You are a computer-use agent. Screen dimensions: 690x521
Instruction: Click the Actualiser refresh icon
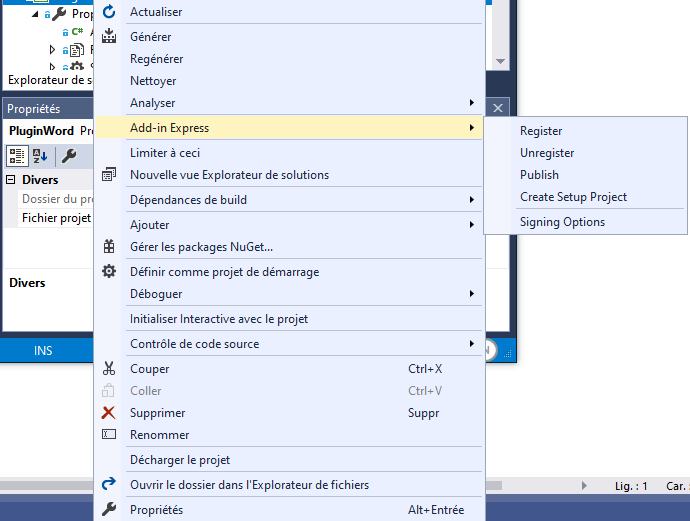click(109, 12)
